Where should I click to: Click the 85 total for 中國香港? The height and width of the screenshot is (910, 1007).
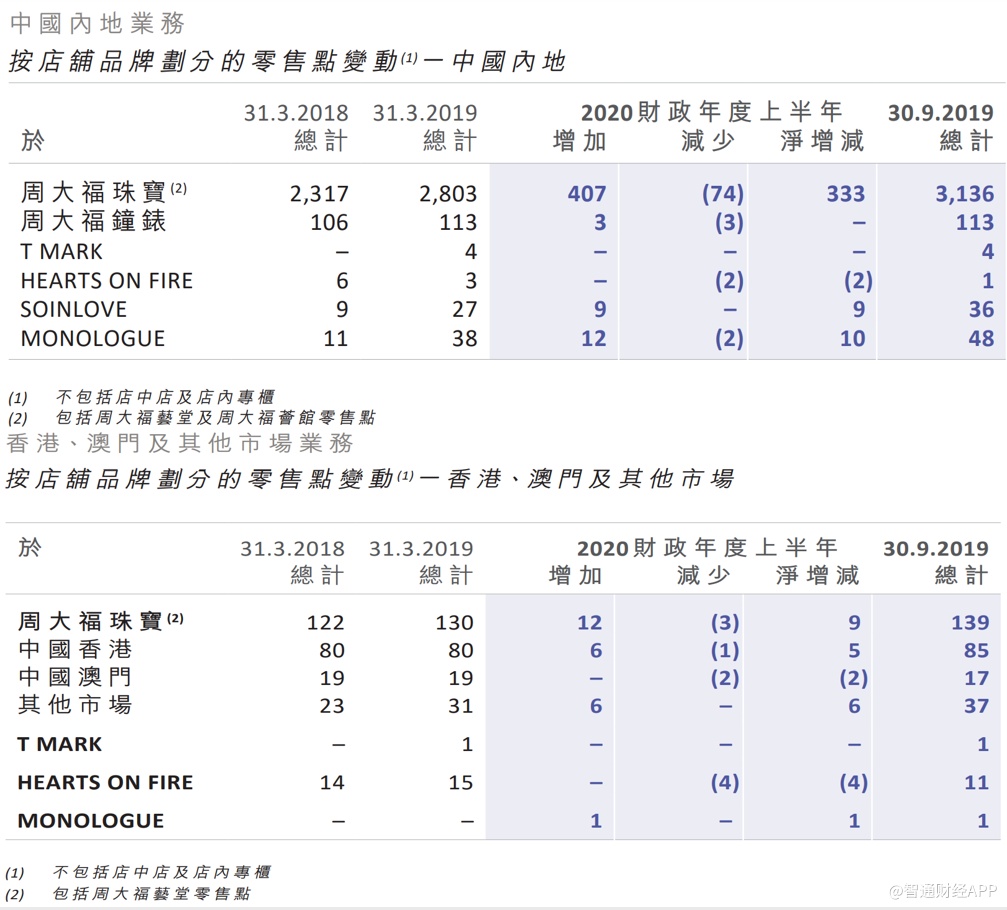976,651
